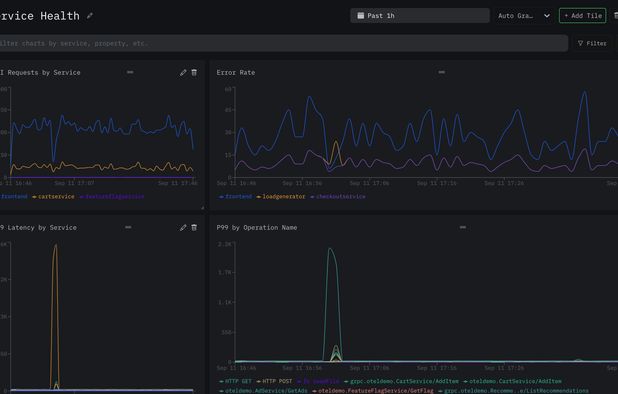Click the P99 by Operation Name title
The width and height of the screenshot is (618, 394).
(x=257, y=227)
